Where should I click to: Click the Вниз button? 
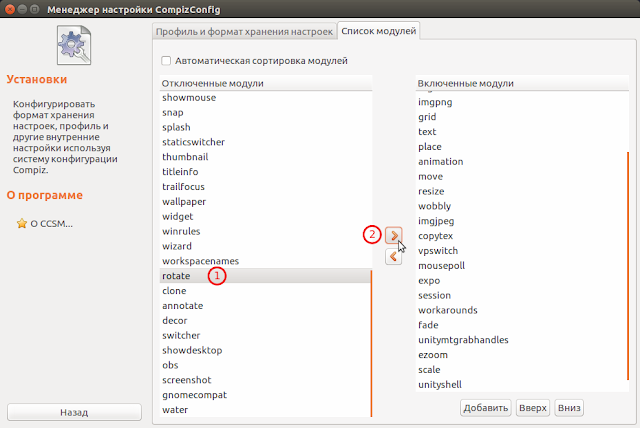pyautogui.click(x=569, y=408)
